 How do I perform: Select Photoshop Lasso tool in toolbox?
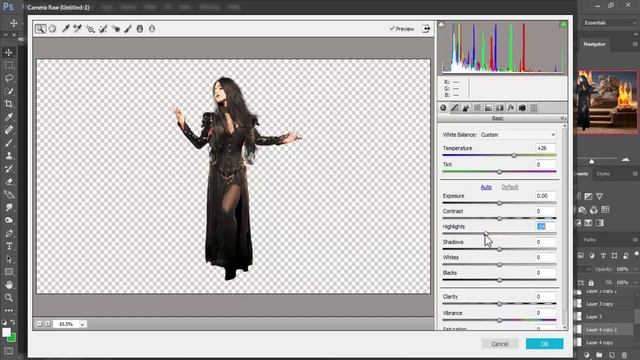(9, 78)
